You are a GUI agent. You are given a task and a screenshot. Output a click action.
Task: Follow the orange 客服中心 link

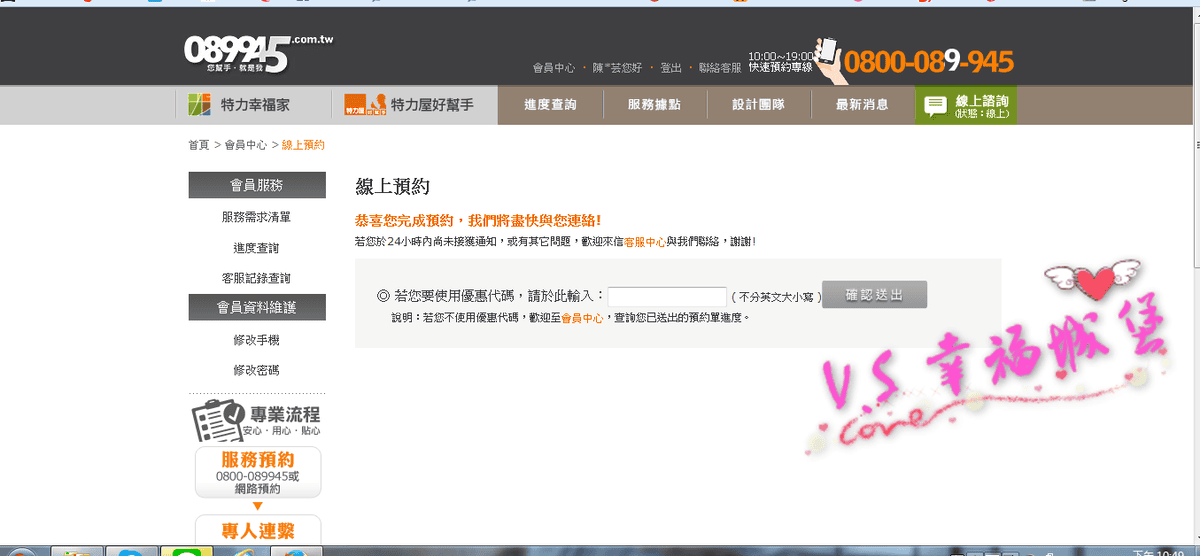point(644,242)
